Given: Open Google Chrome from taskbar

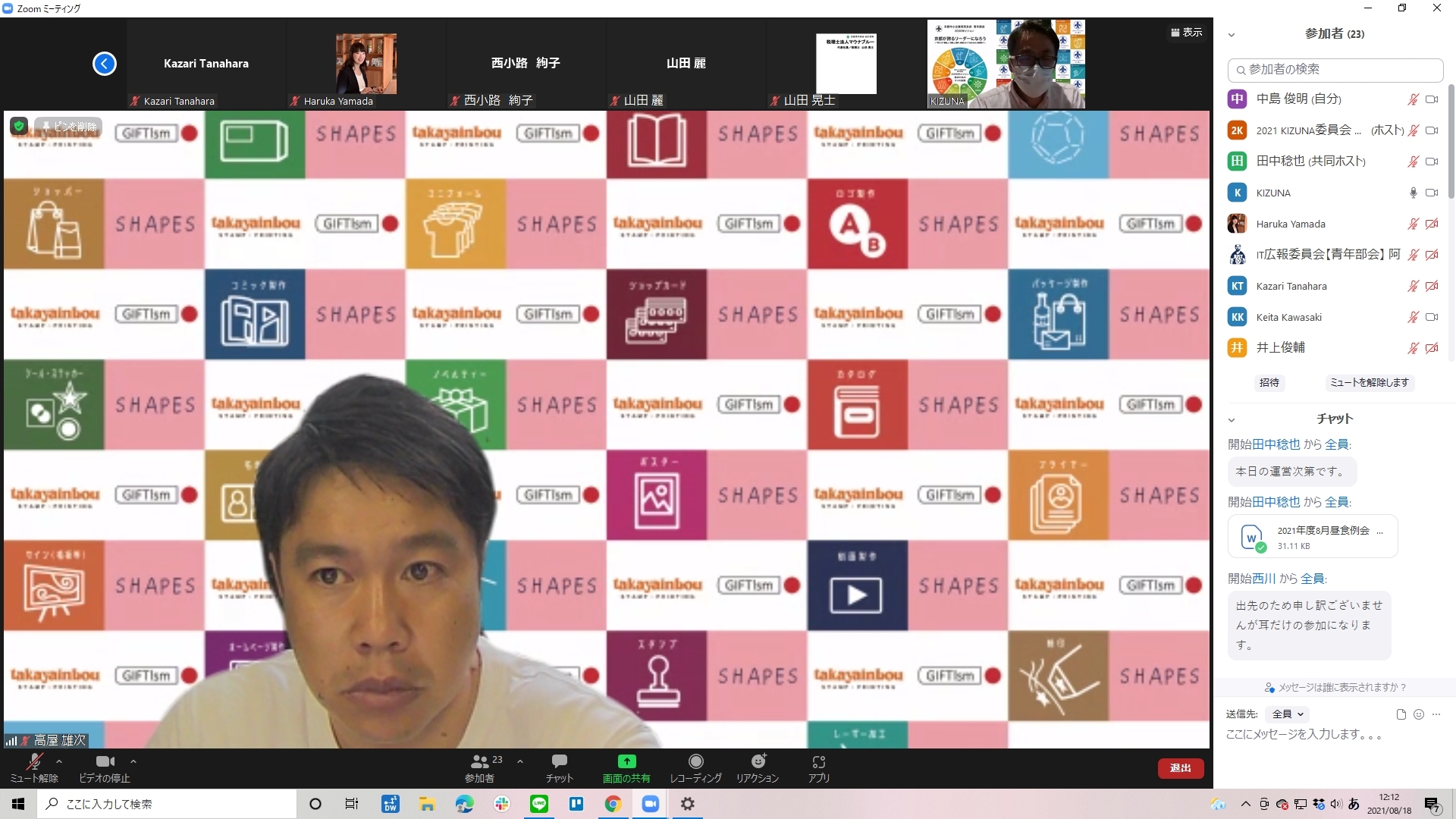Looking at the screenshot, I should [x=613, y=804].
